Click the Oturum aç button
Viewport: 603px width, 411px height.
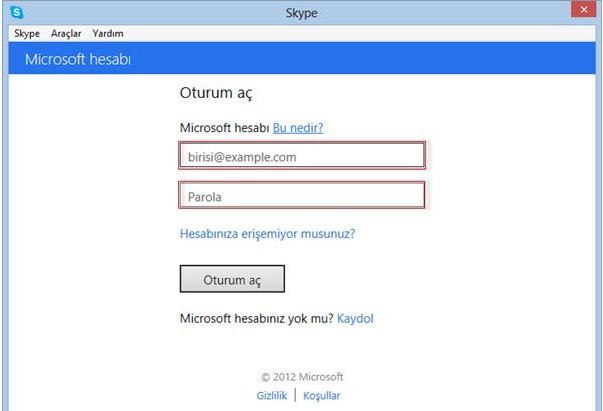click(x=232, y=279)
